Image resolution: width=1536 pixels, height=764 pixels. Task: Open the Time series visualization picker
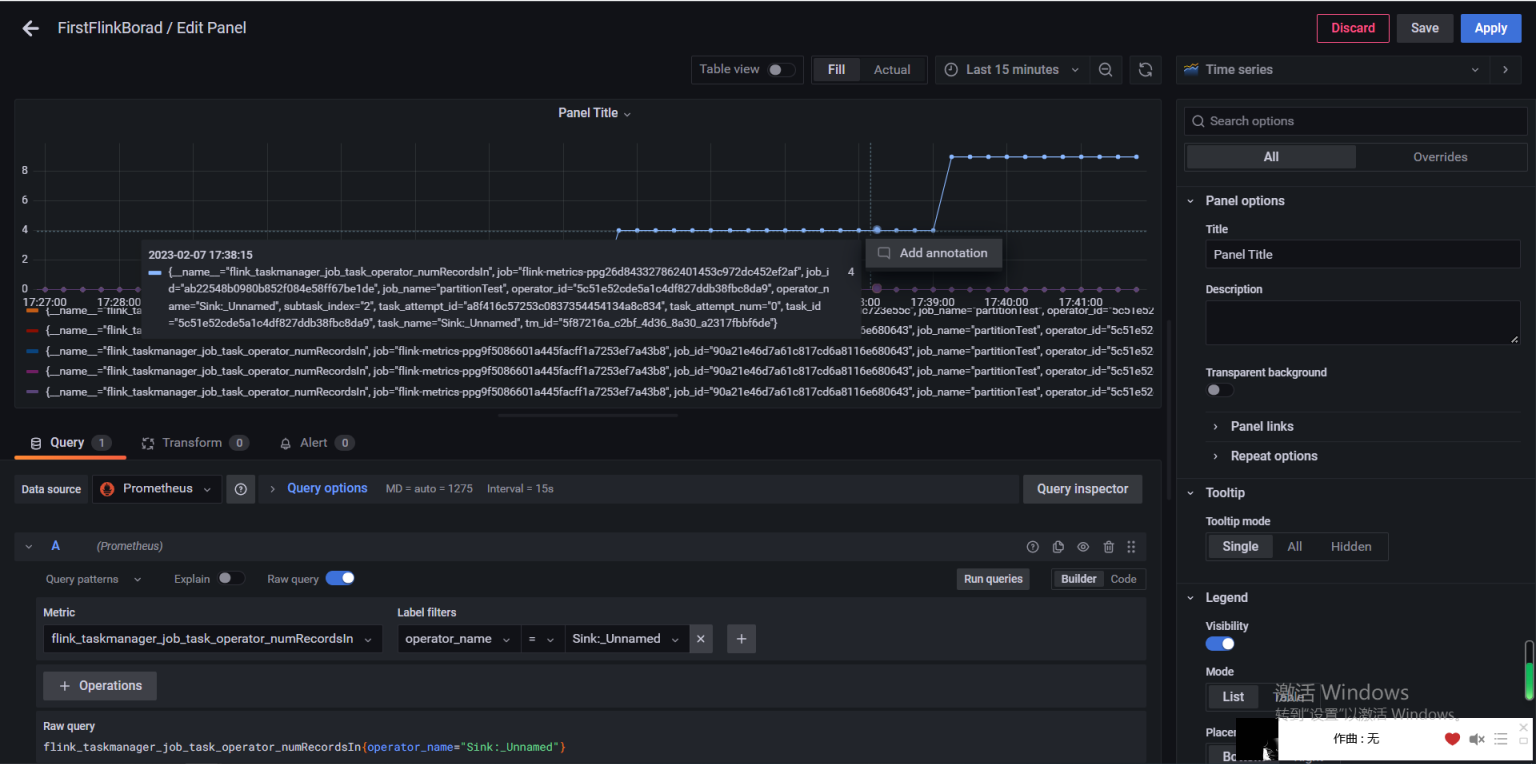(1333, 70)
